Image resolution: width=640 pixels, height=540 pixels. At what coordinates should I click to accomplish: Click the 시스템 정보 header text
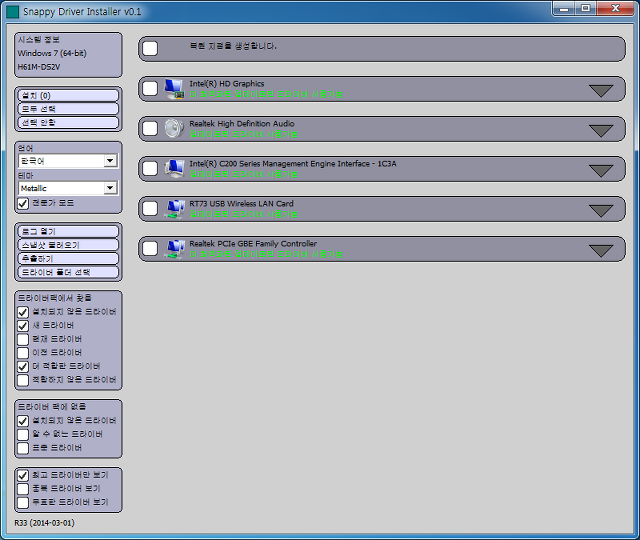pyautogui.click(x=38, y=40)
